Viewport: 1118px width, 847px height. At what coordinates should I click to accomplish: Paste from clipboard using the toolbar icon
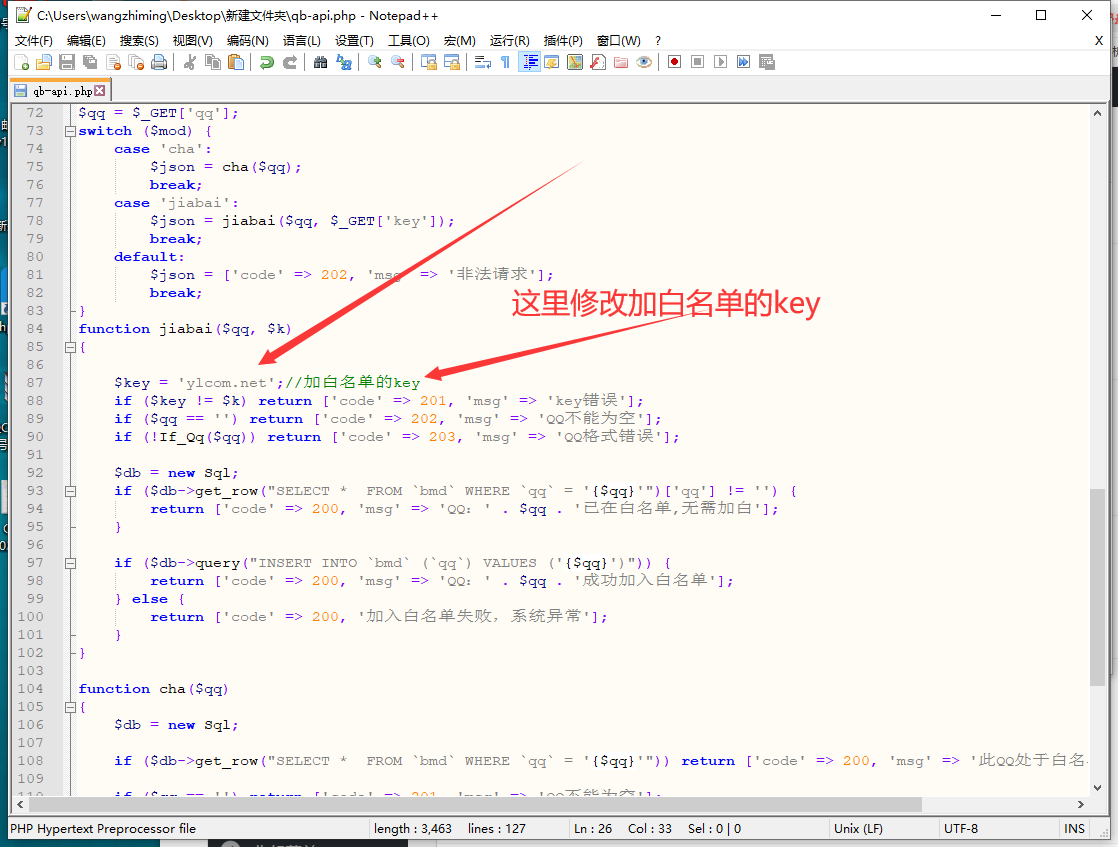[236, 63]
